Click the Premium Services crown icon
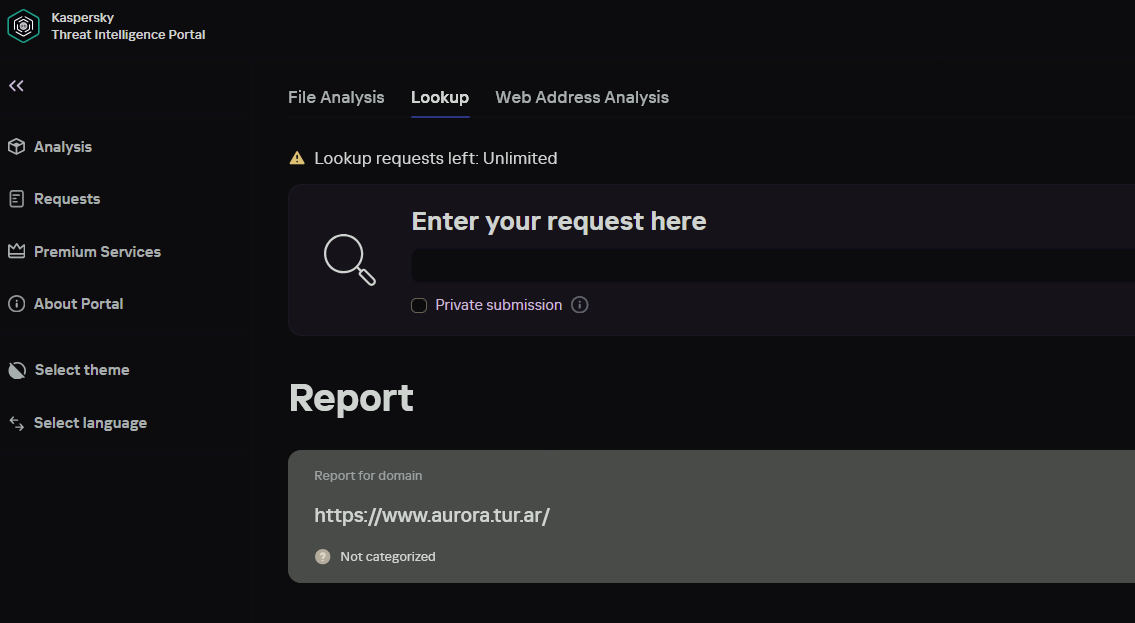This screenshot has width=1135, height=623. 16,251
